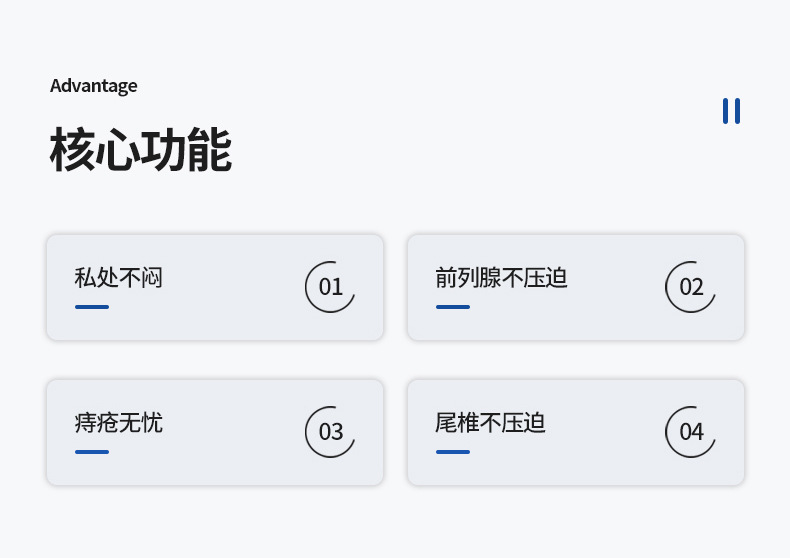
Task: Click the Advantage subtitle text
Action: pyautogui.click(x=94, y=86)
